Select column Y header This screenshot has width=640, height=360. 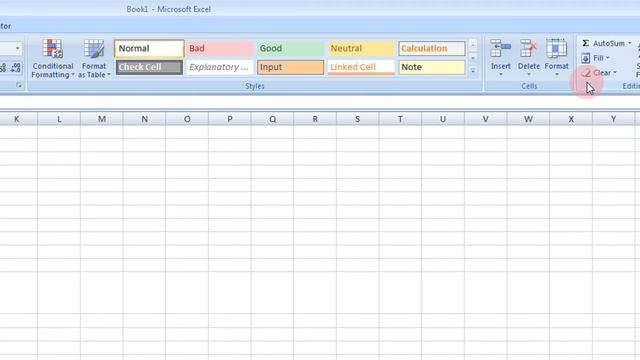[x=613, y=119]
